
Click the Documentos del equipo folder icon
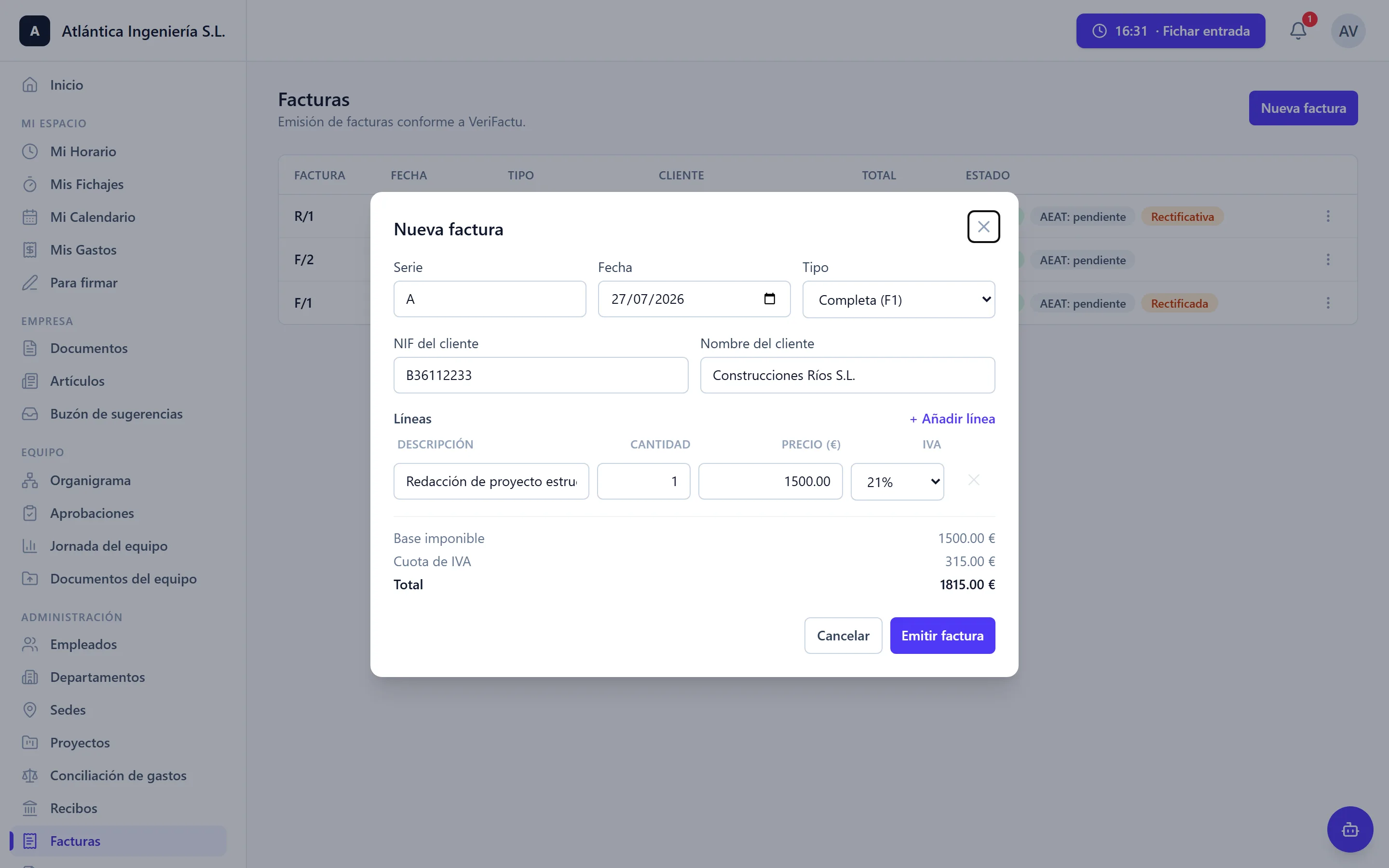click(x=30, y=579)
